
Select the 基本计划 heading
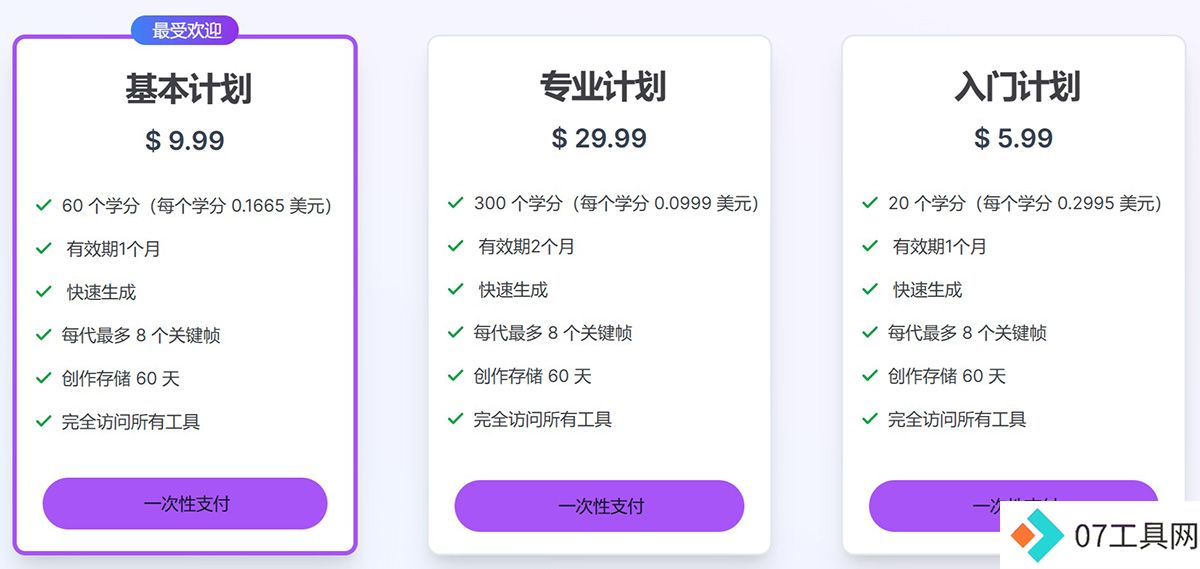coord(188,89)
